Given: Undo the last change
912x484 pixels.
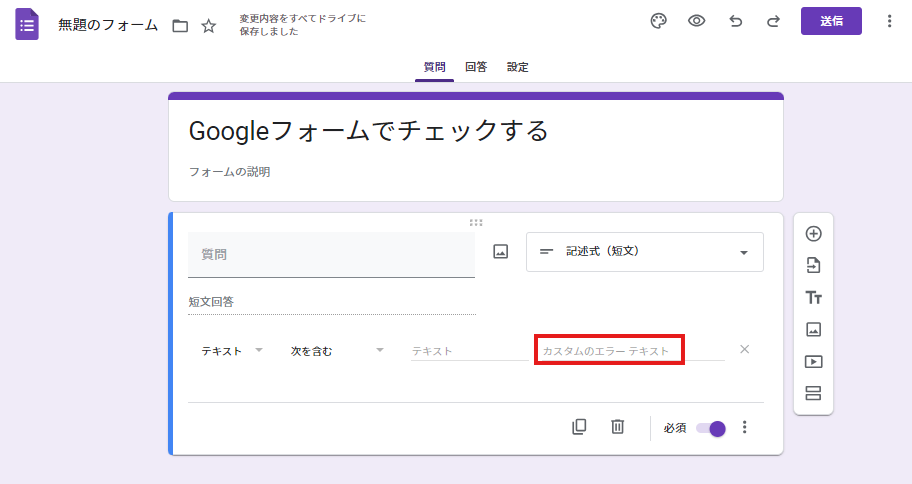Looking at the screenshot, I should click(736, 22).
